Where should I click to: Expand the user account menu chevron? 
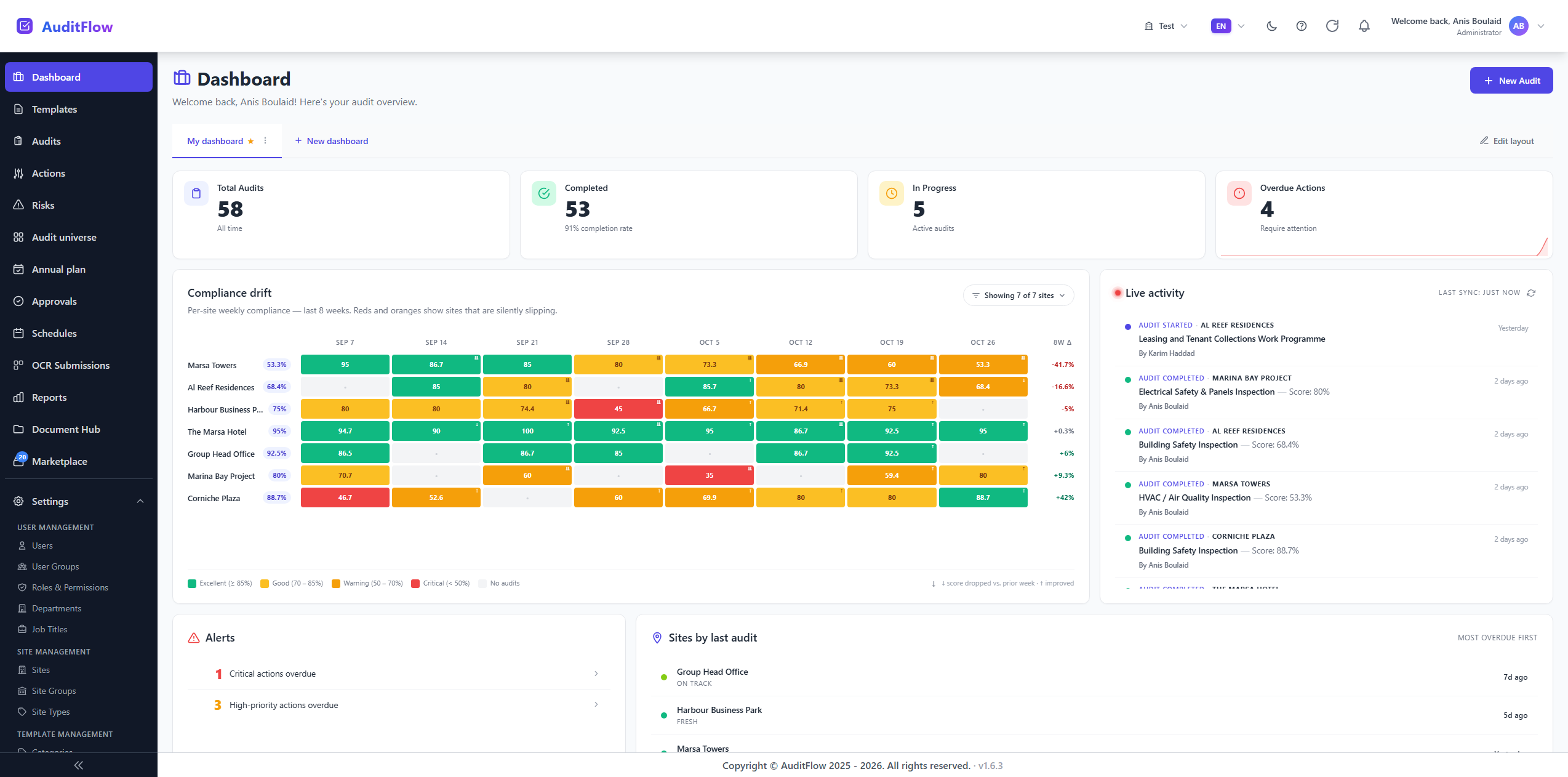click(x=1541, y=26)
